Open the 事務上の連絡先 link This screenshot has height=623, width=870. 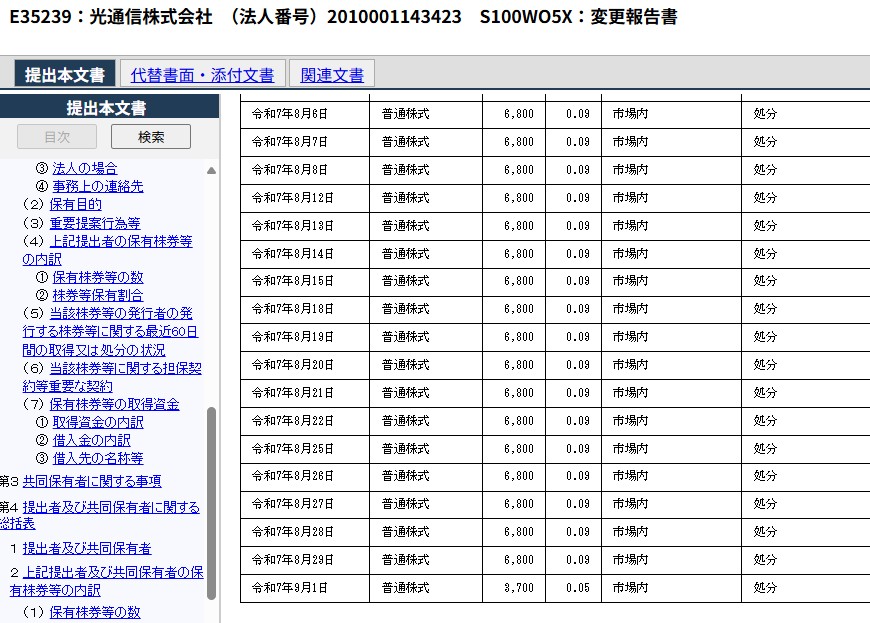tap(98, 186)
